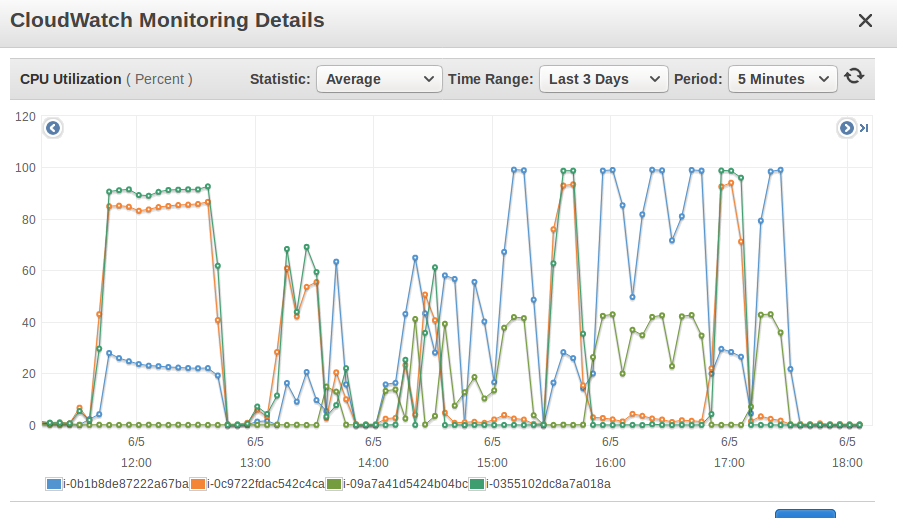Click the Time Range label text
Viewport: 897px width, 518px height.
point(490,79)
